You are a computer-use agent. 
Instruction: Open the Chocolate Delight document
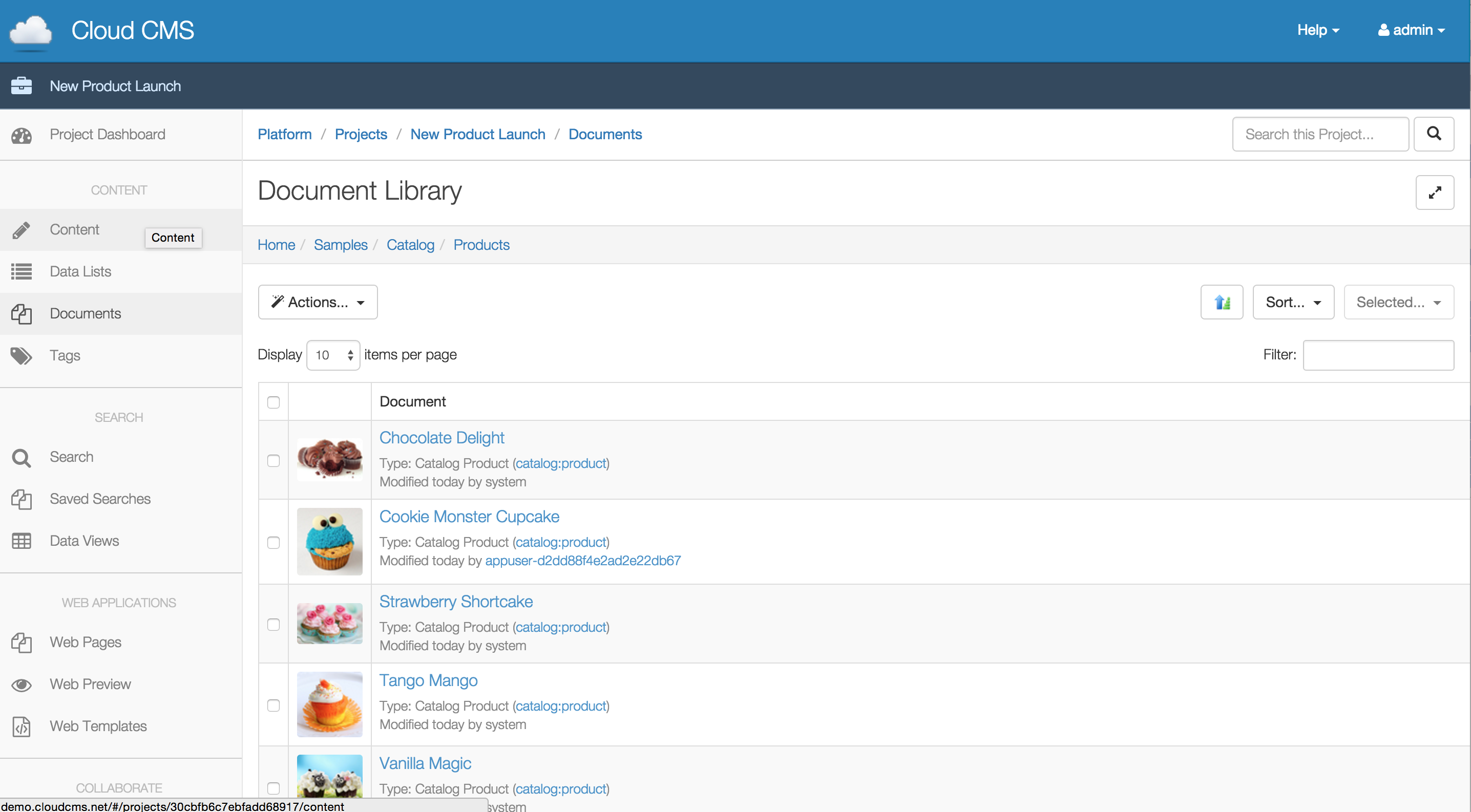coord(442,438)
